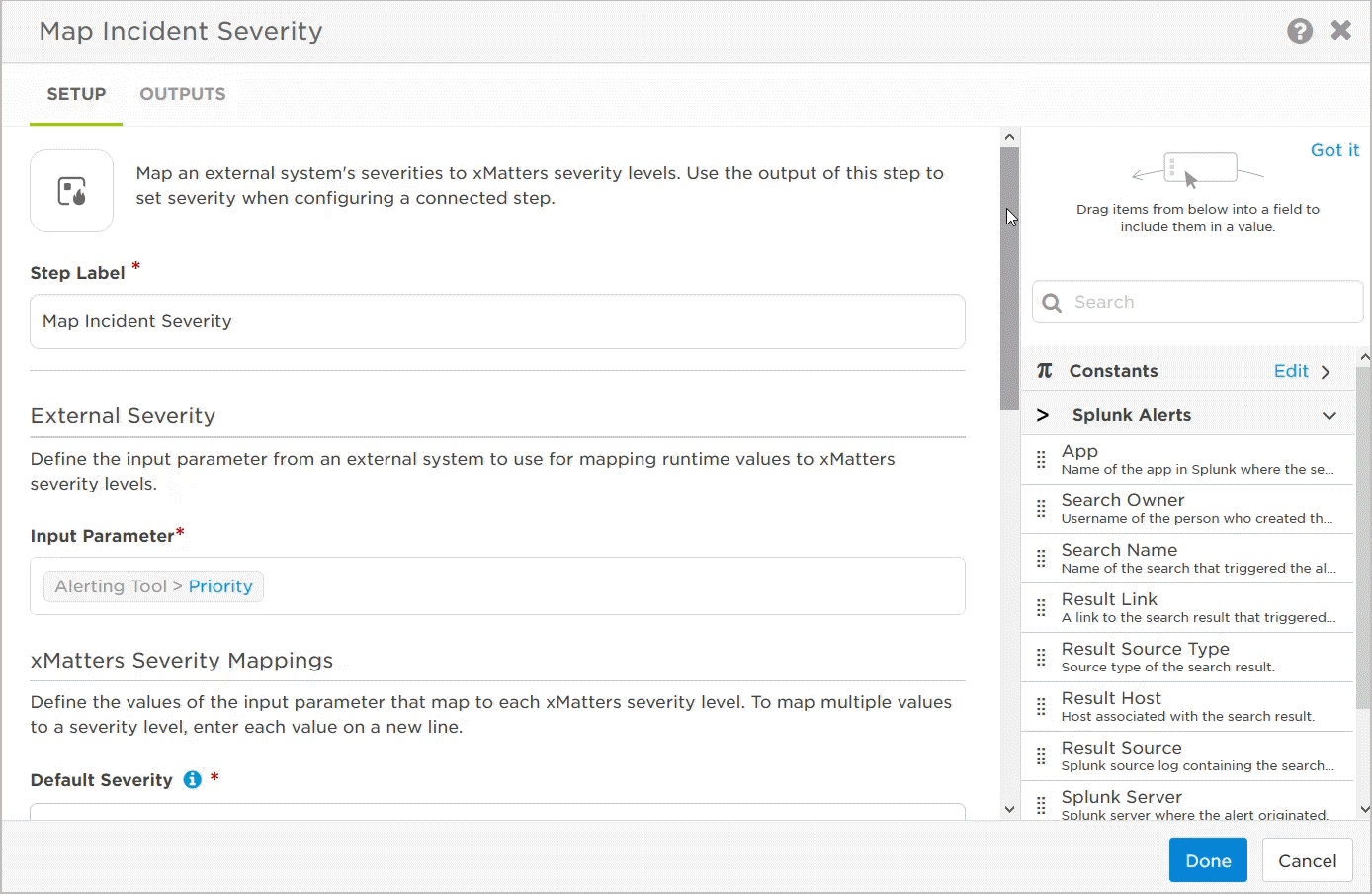Click inside the Input Parameter field
The image size is (1372, 894).
pos(497,585)
